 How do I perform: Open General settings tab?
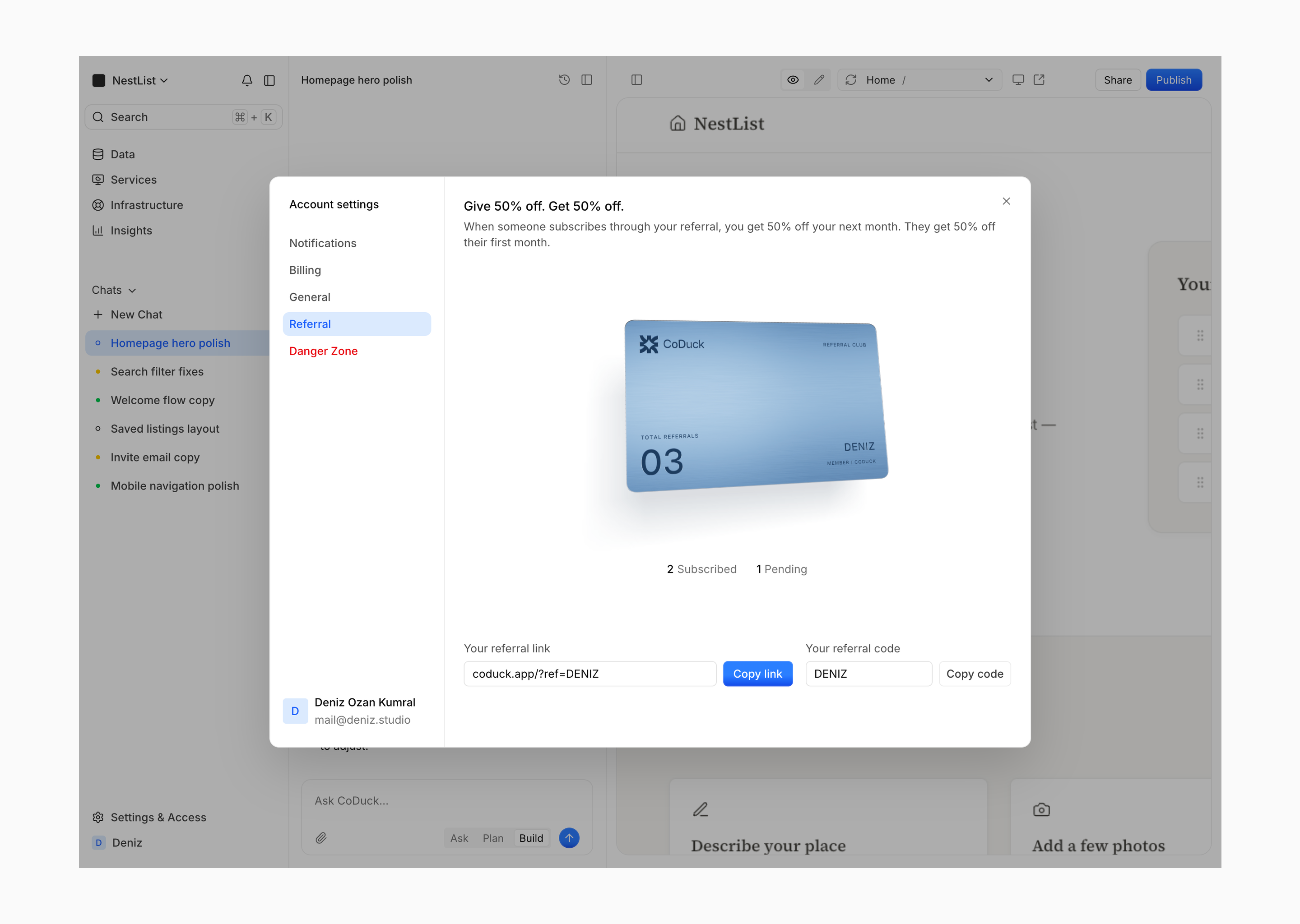[357, 297]
